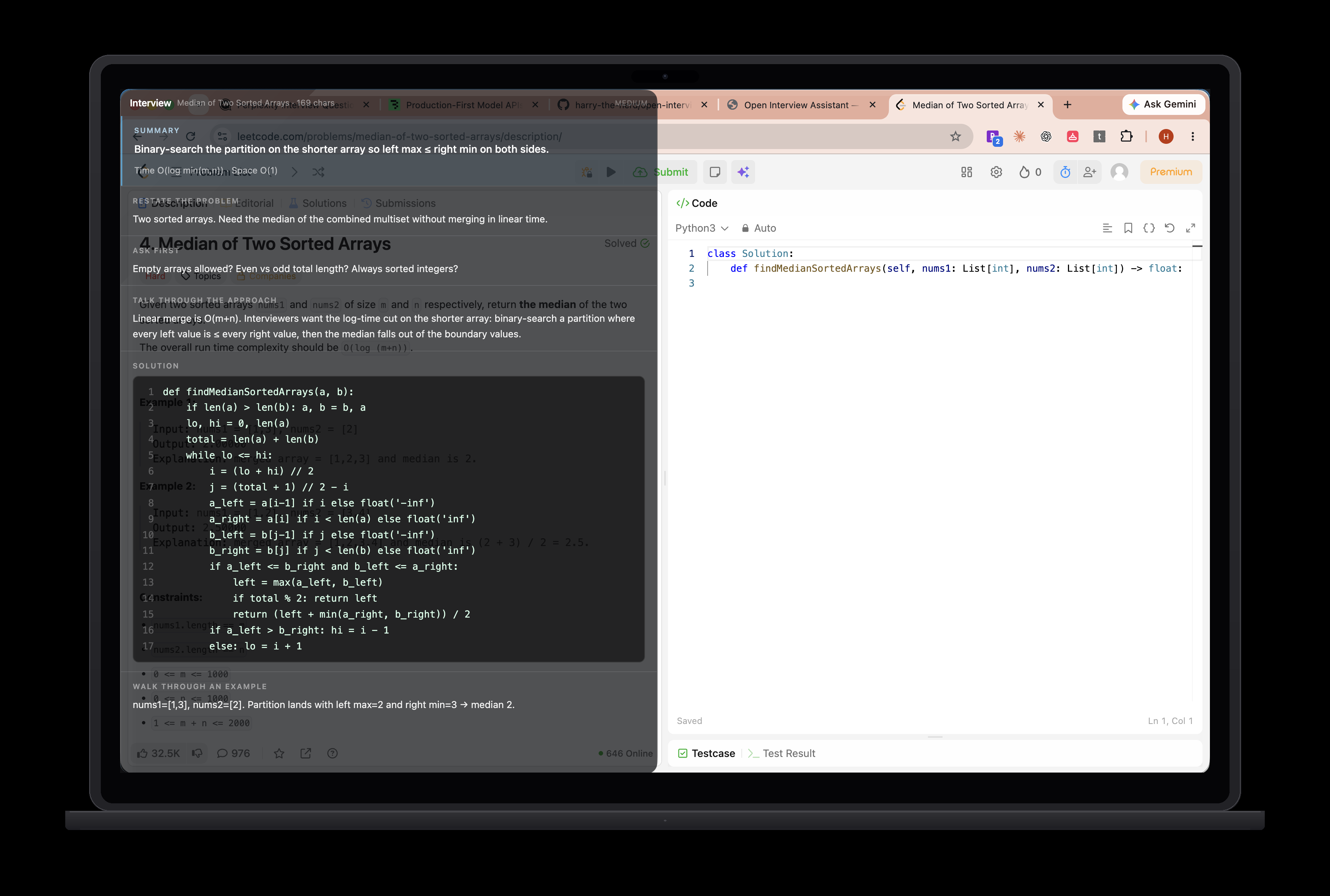Click the ASK FIRST heading
This screenshot has width=1330, height=896.
156,250
